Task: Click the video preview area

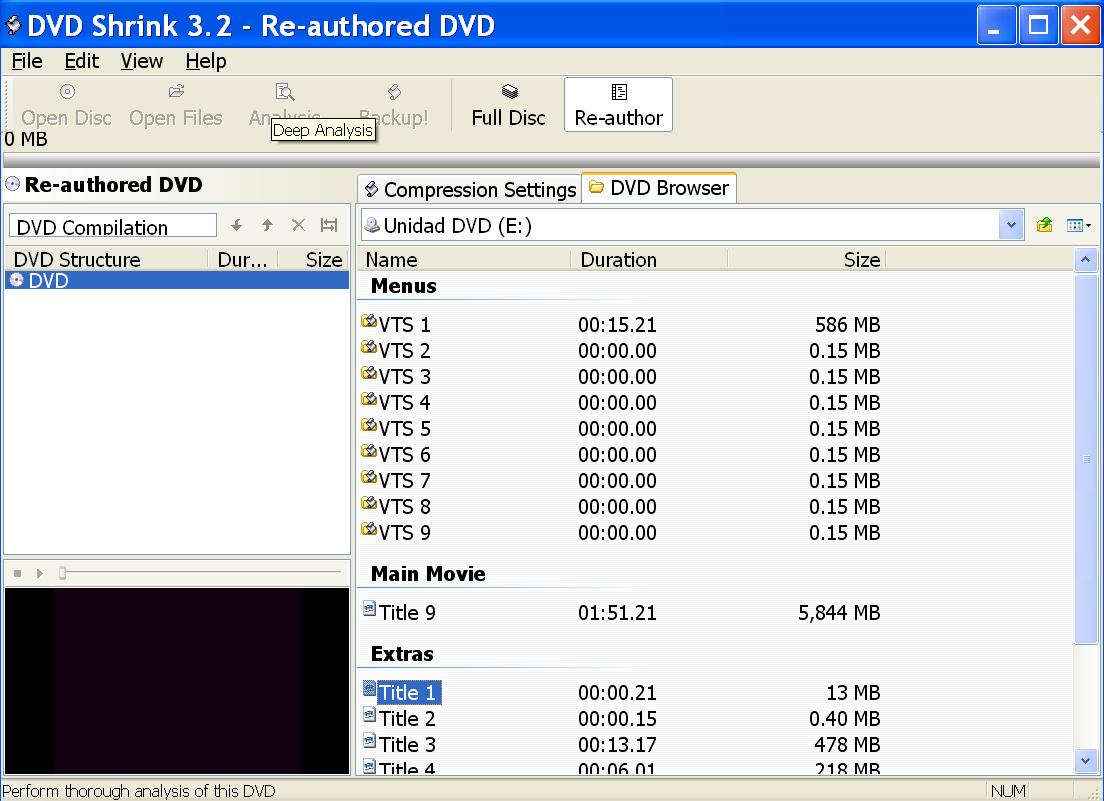Action: (177, 681)
